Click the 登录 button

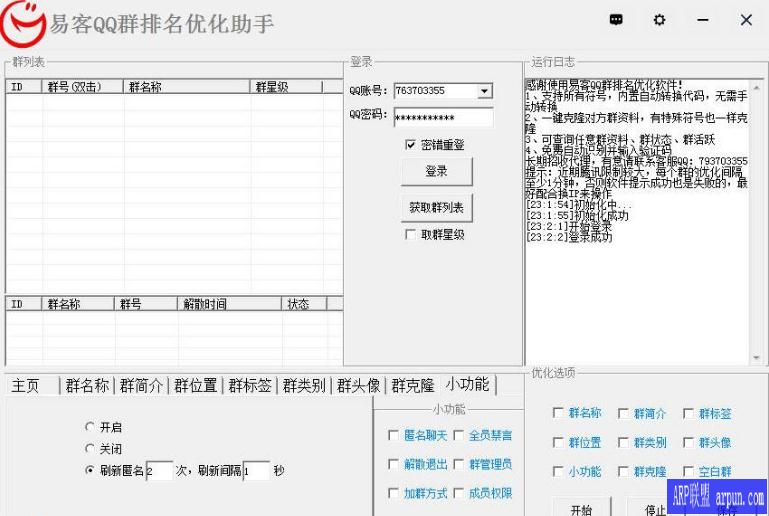click(x=436, y=171)
